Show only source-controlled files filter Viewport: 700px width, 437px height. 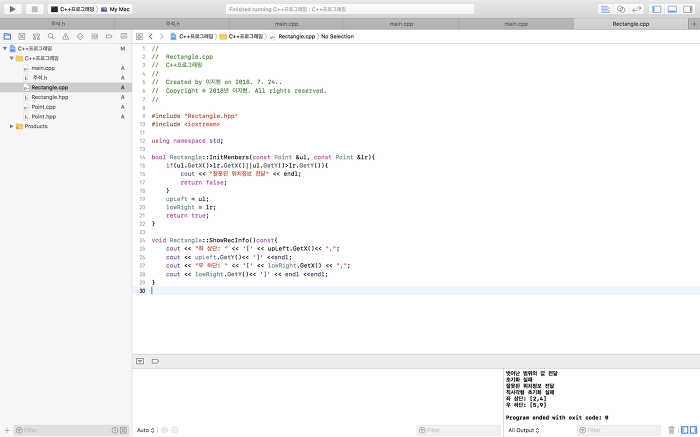(123, 430)
